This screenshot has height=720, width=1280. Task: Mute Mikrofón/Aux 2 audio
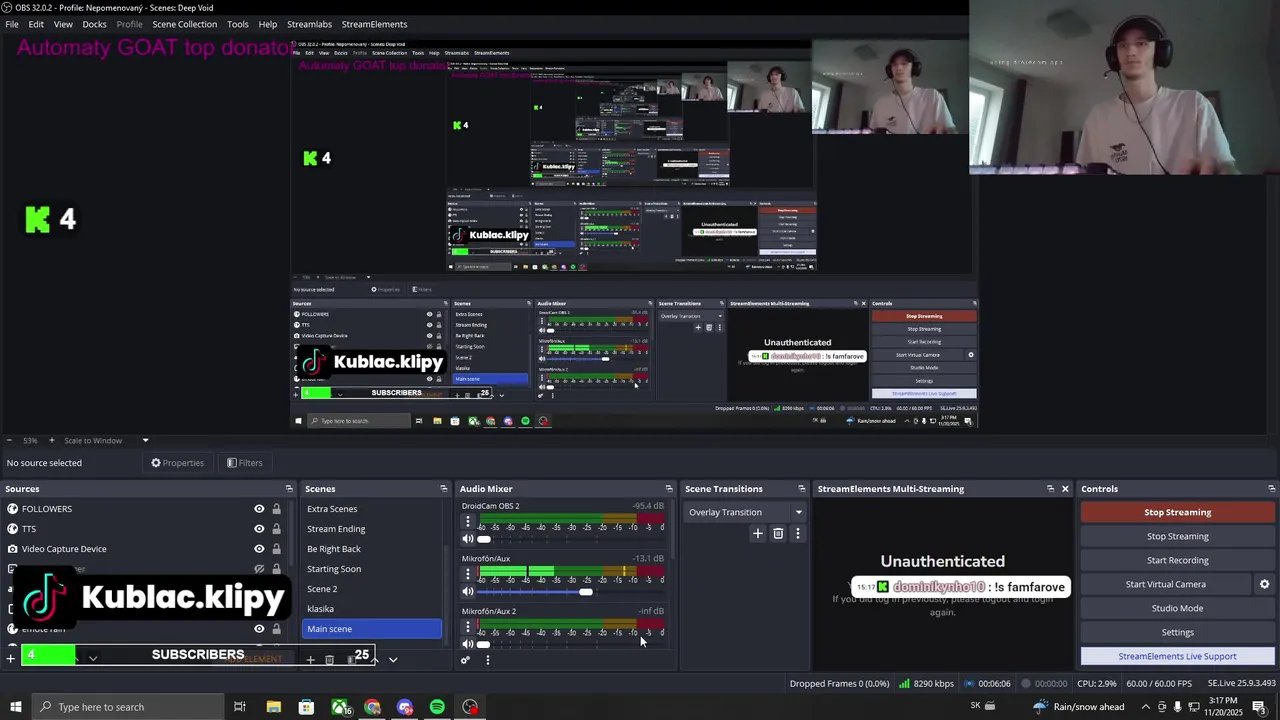[x=467, y=644]
